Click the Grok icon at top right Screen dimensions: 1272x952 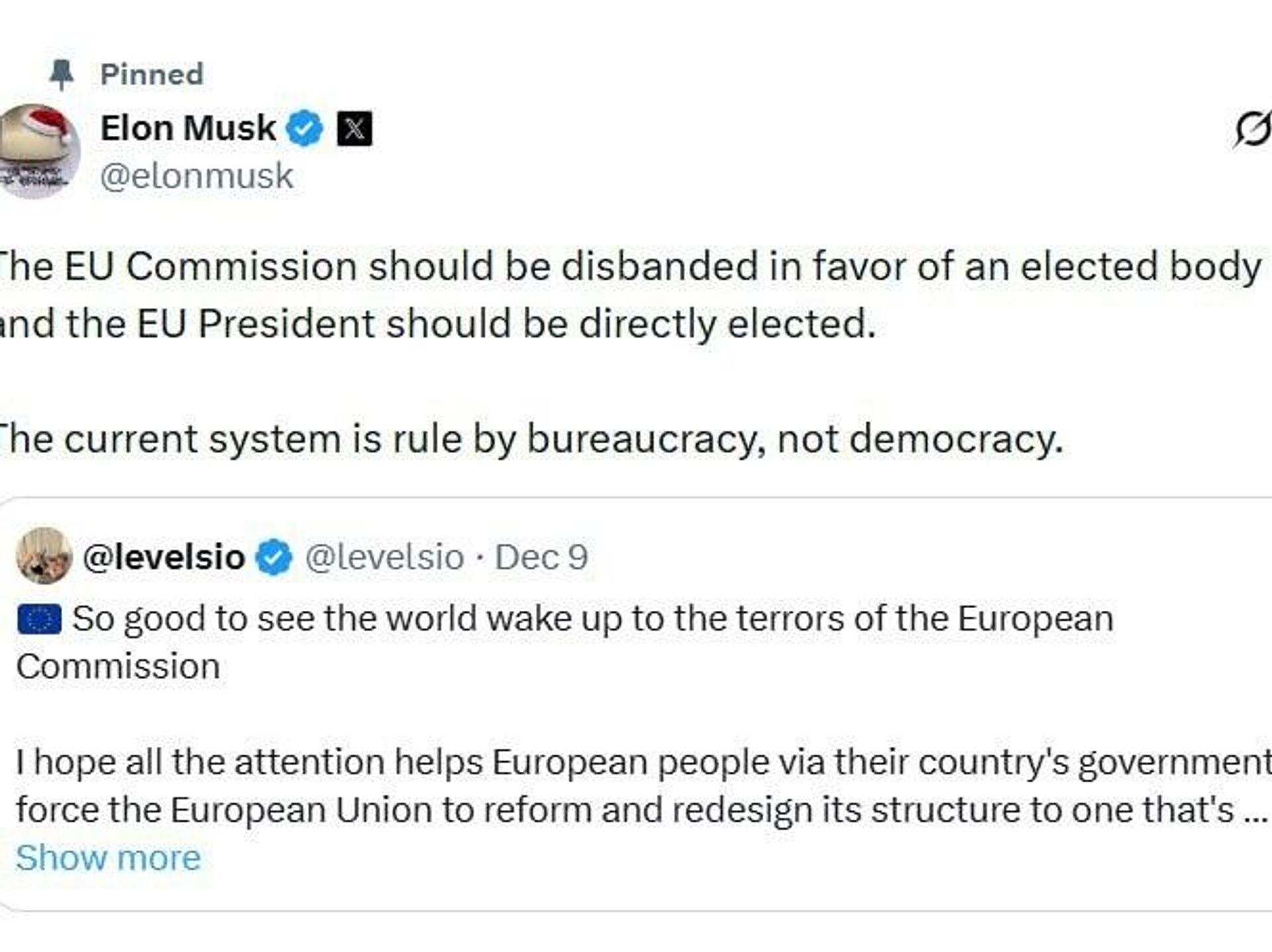pyautogui.click(x=1252, y=129)
